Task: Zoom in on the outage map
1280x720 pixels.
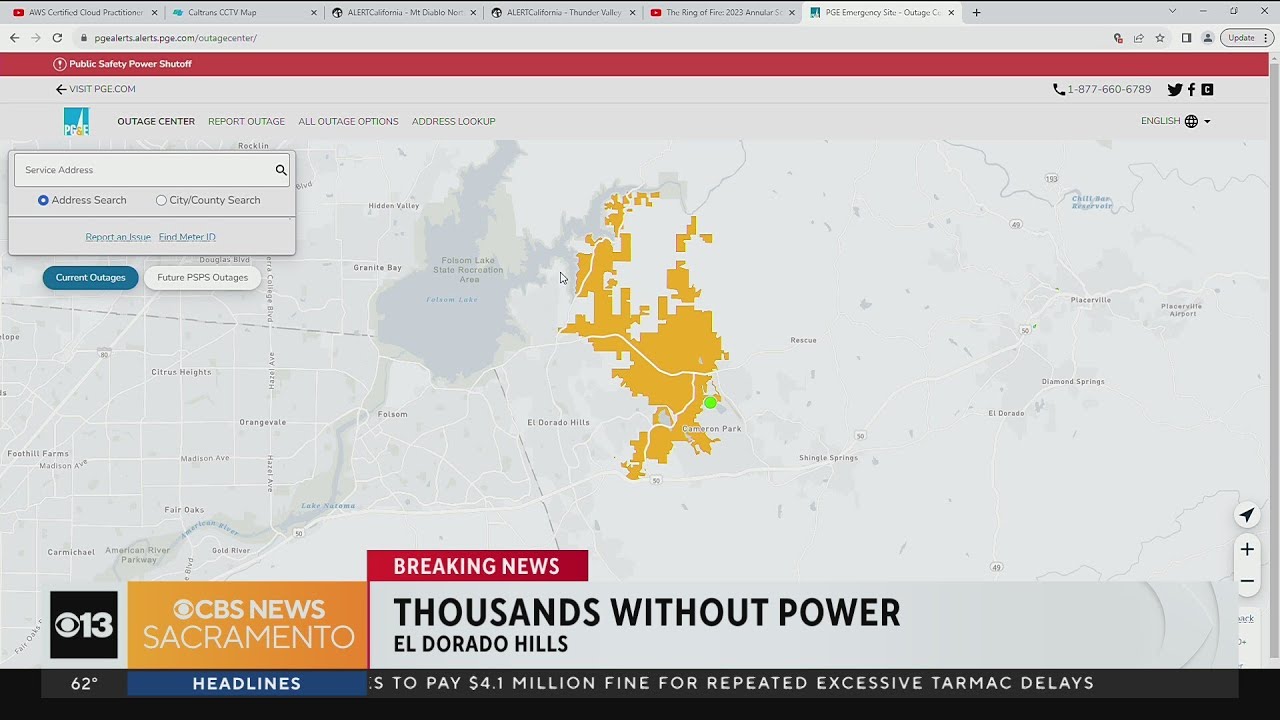Action: (x=1247, y=549)
